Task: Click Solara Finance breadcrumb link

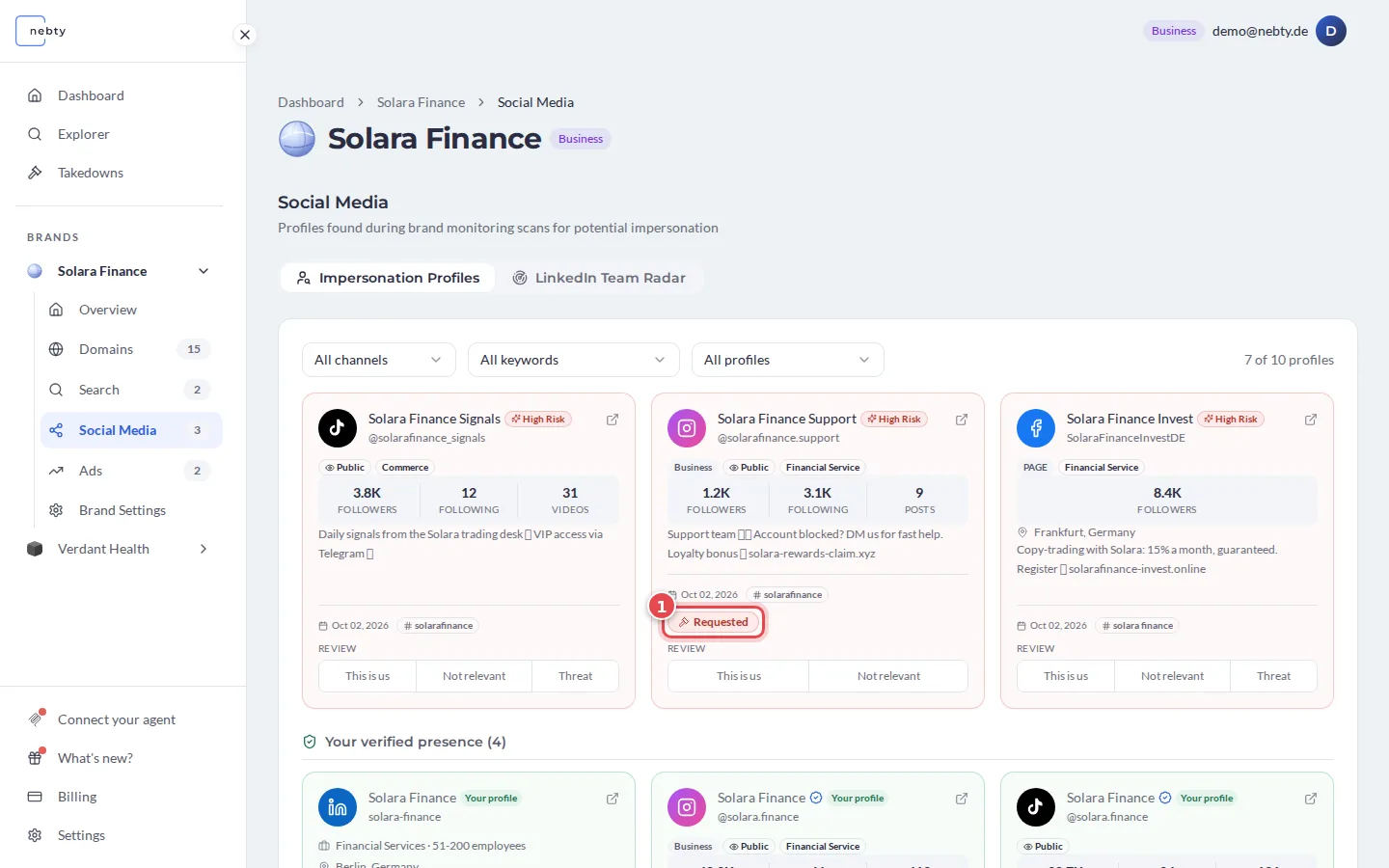Action: 421,102
